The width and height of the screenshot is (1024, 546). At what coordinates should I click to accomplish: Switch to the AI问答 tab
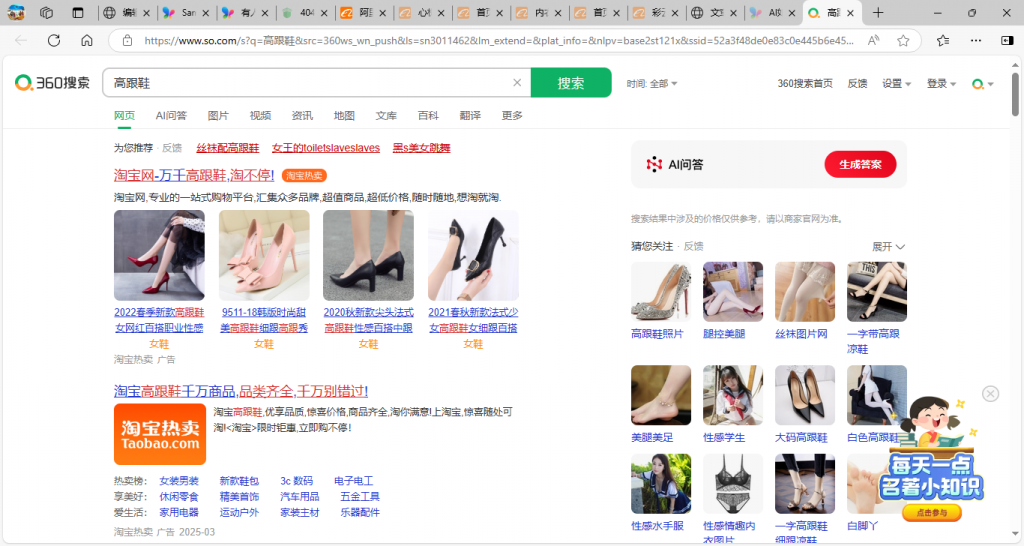171,116
